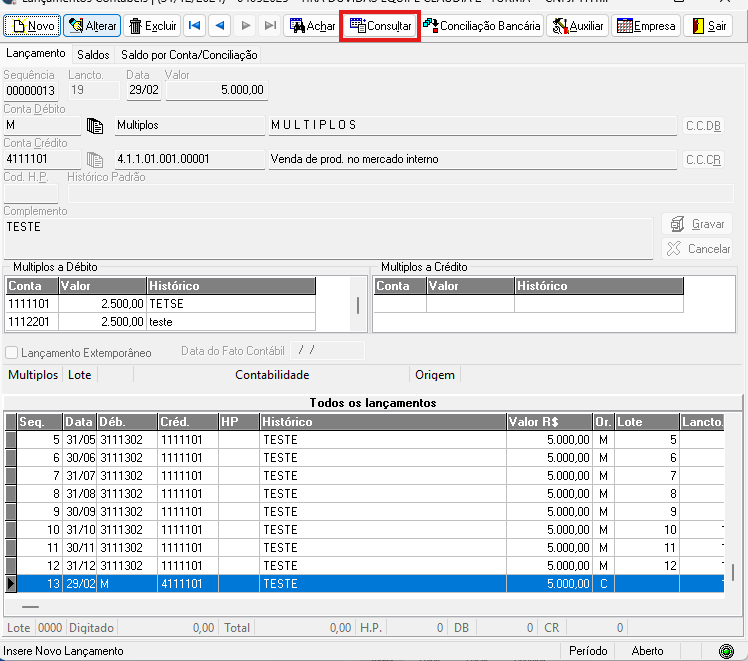The width and height of the screenshot is (748, 661).
Task: Click the Sequência field
Action: pos(31,91)
